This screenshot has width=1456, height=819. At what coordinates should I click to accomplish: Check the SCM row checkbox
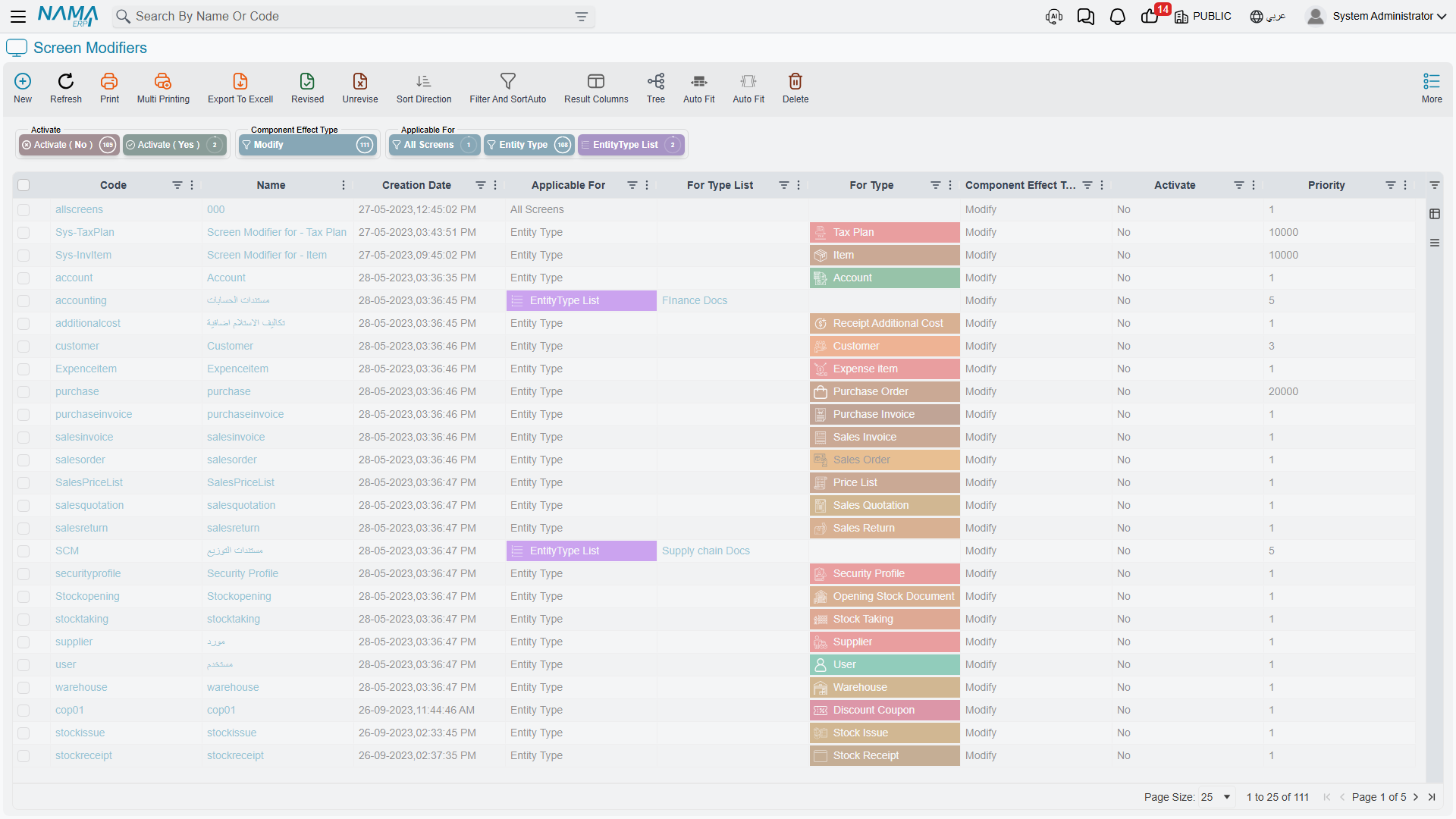tap(24, 551)
